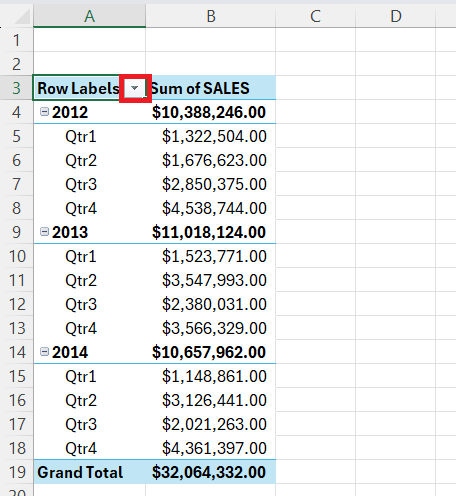
Task: Select the $2,380,031.00 cell
Action: pos(211,304)
